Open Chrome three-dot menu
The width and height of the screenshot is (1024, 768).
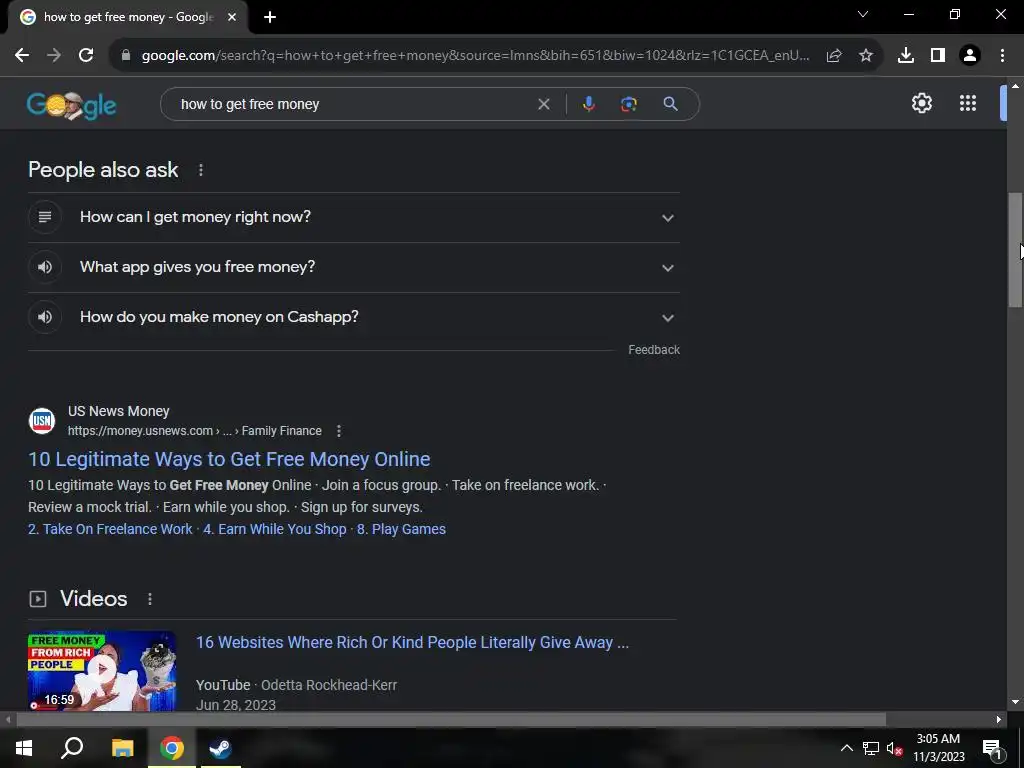(1002, 56)
